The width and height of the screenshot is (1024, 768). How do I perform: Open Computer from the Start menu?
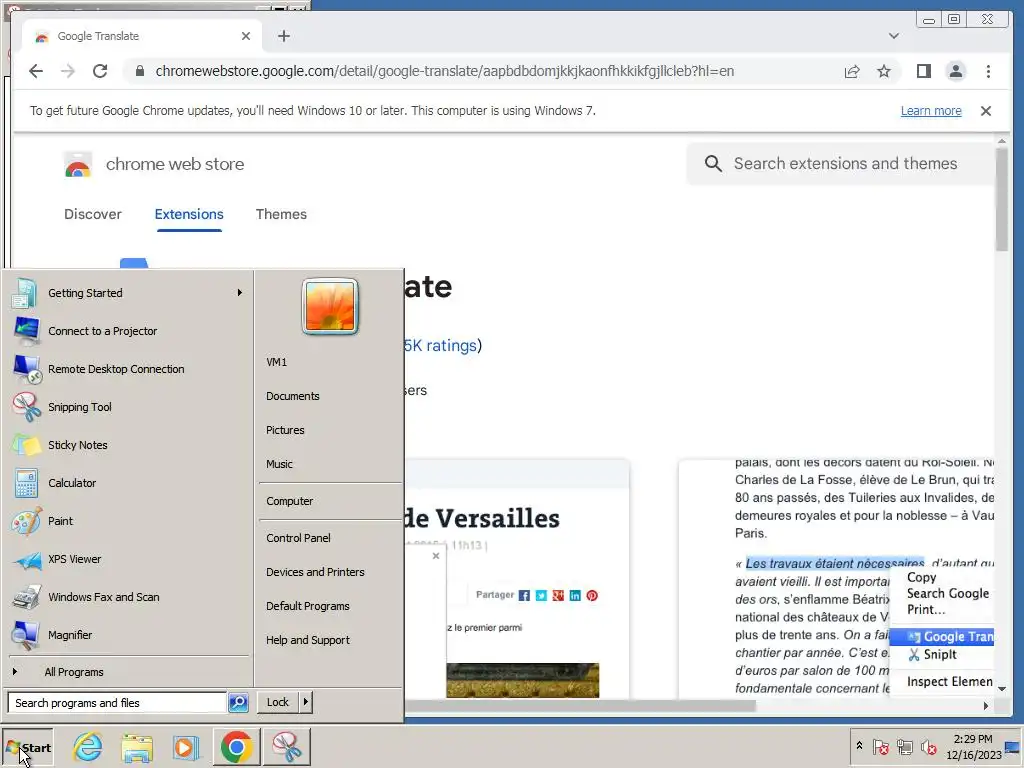(289, 502)
